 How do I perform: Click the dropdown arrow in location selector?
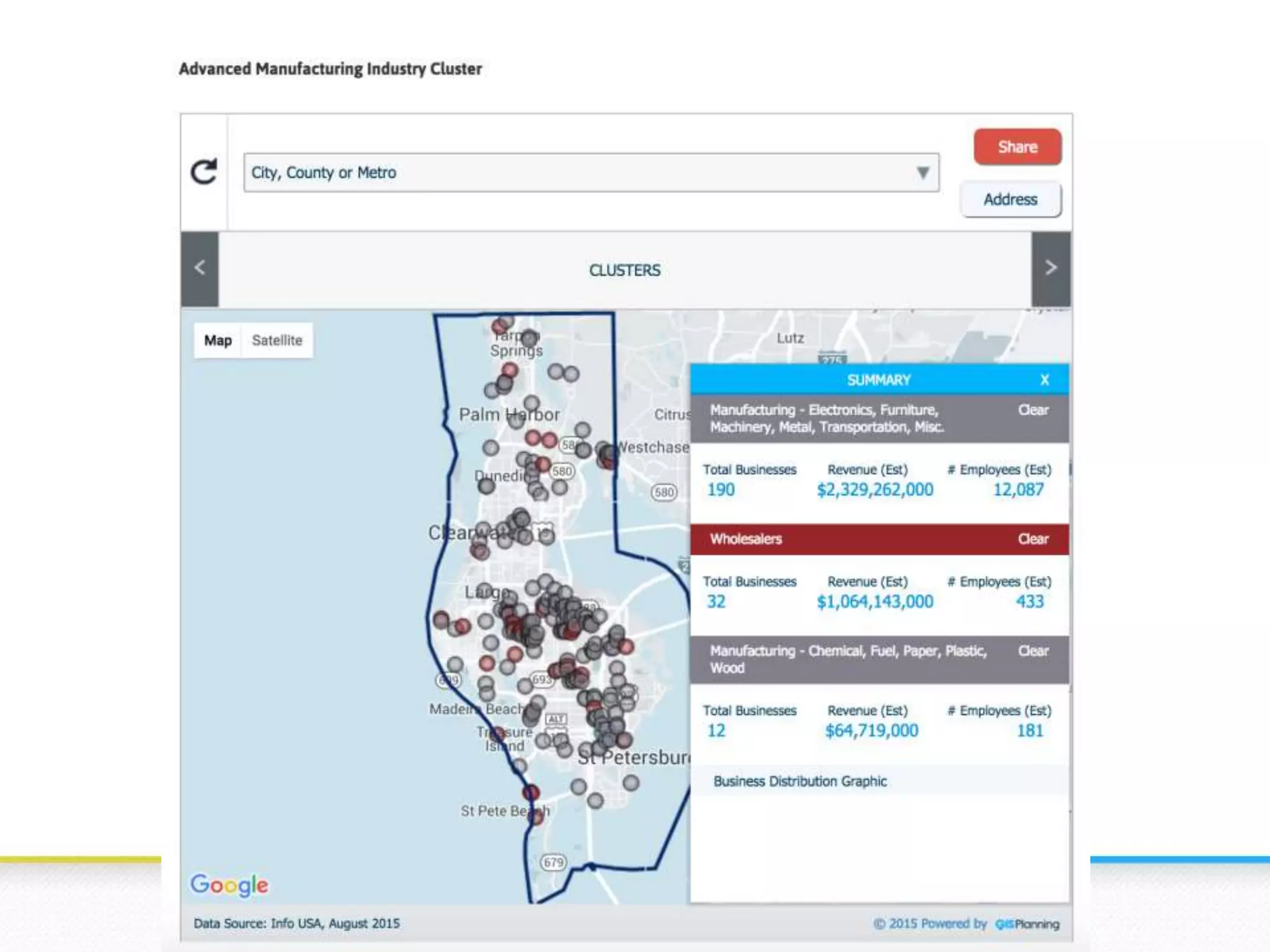(923, 172)
